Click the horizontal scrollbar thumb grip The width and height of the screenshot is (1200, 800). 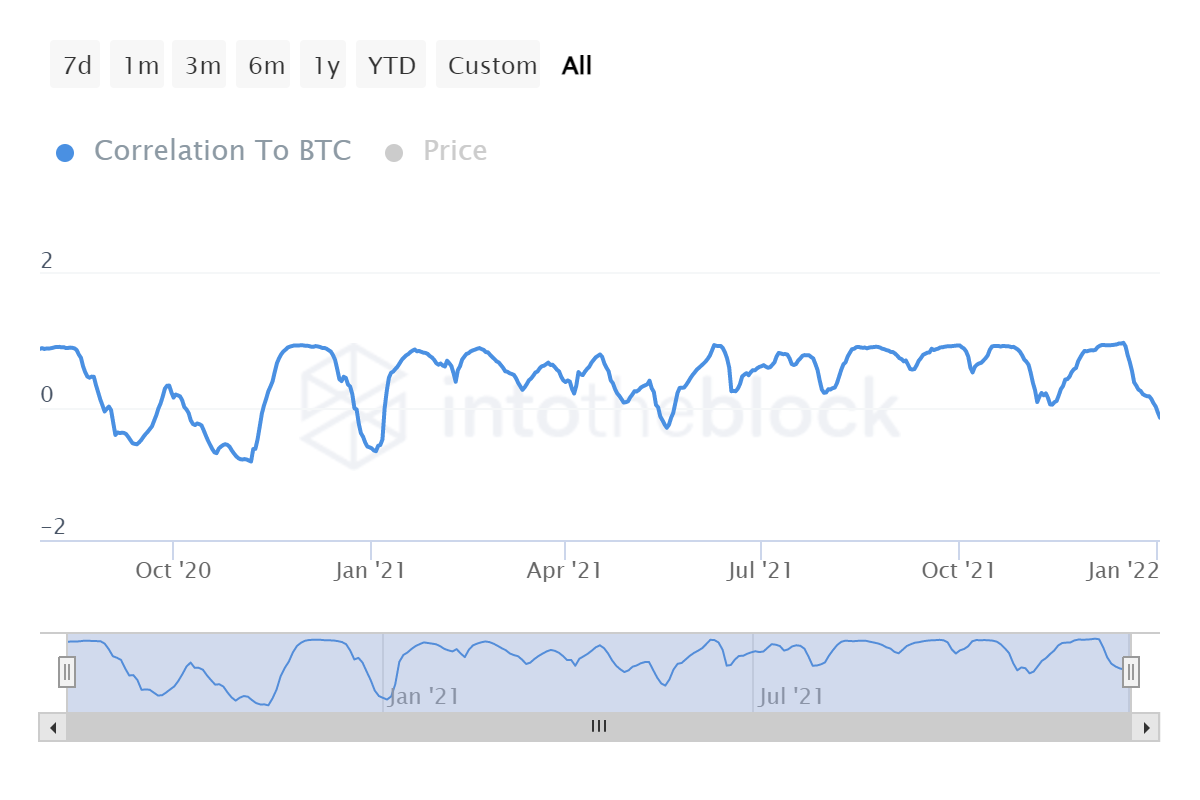point(598,727)
